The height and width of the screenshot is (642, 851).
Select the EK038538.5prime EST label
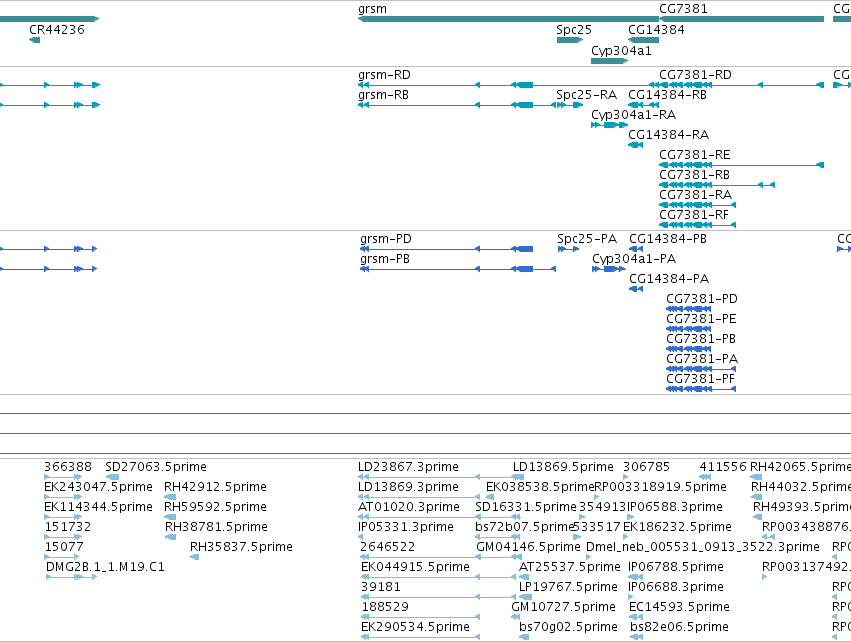pyautogui.click(x=541, y=487)
